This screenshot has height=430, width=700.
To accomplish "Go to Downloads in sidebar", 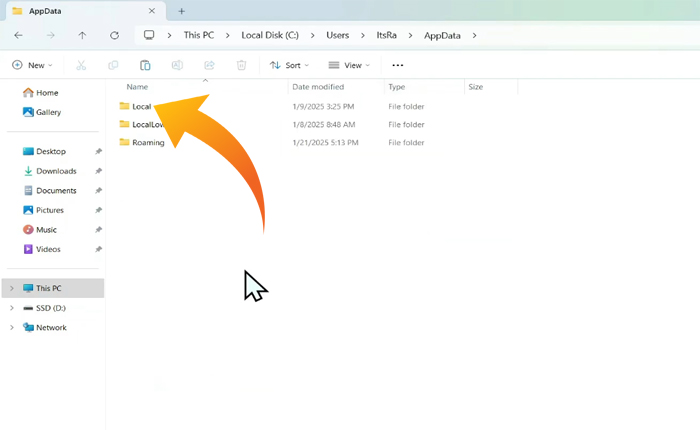I will pyautogui.click(x=55, y=171).
